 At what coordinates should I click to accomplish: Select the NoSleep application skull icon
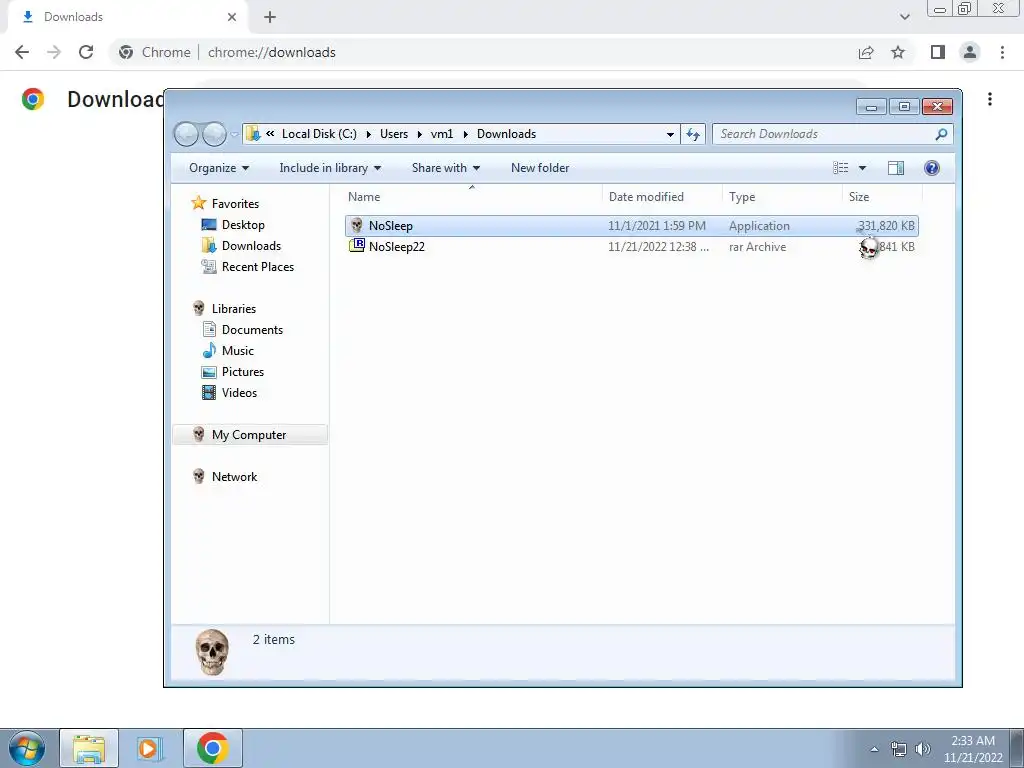tap(357, 225)
